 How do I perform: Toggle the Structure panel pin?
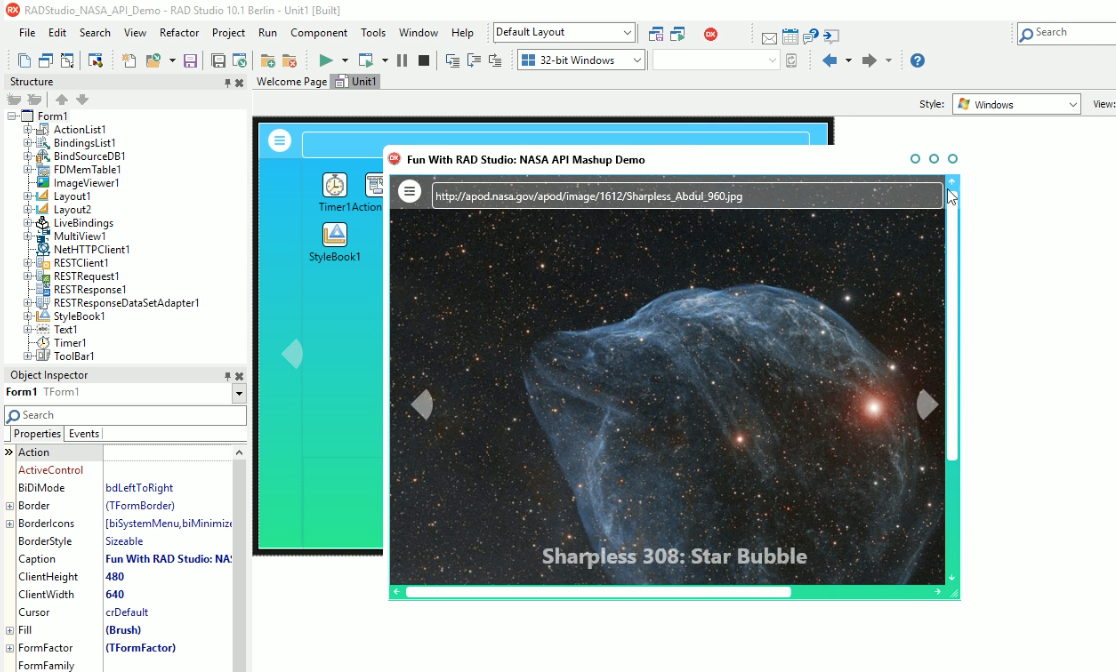click(228, 83)
